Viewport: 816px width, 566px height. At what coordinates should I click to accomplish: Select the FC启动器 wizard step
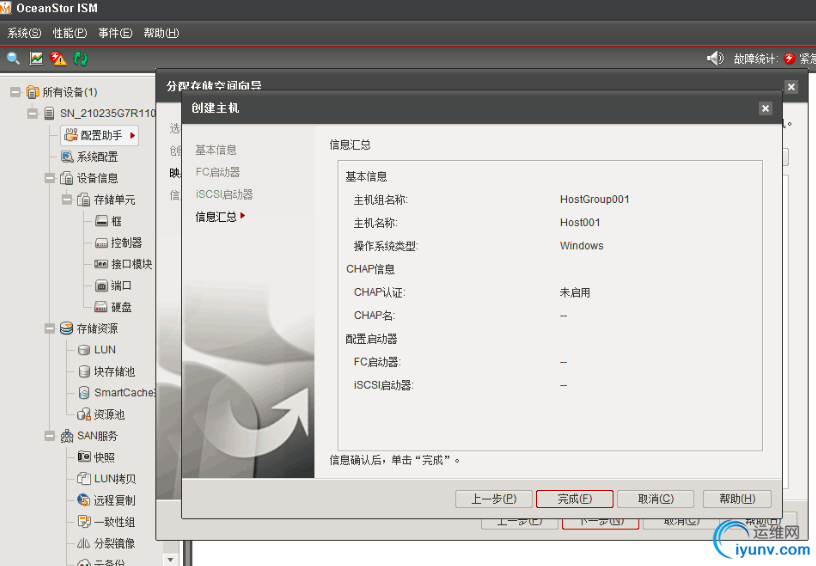click(x=218, y=172)
